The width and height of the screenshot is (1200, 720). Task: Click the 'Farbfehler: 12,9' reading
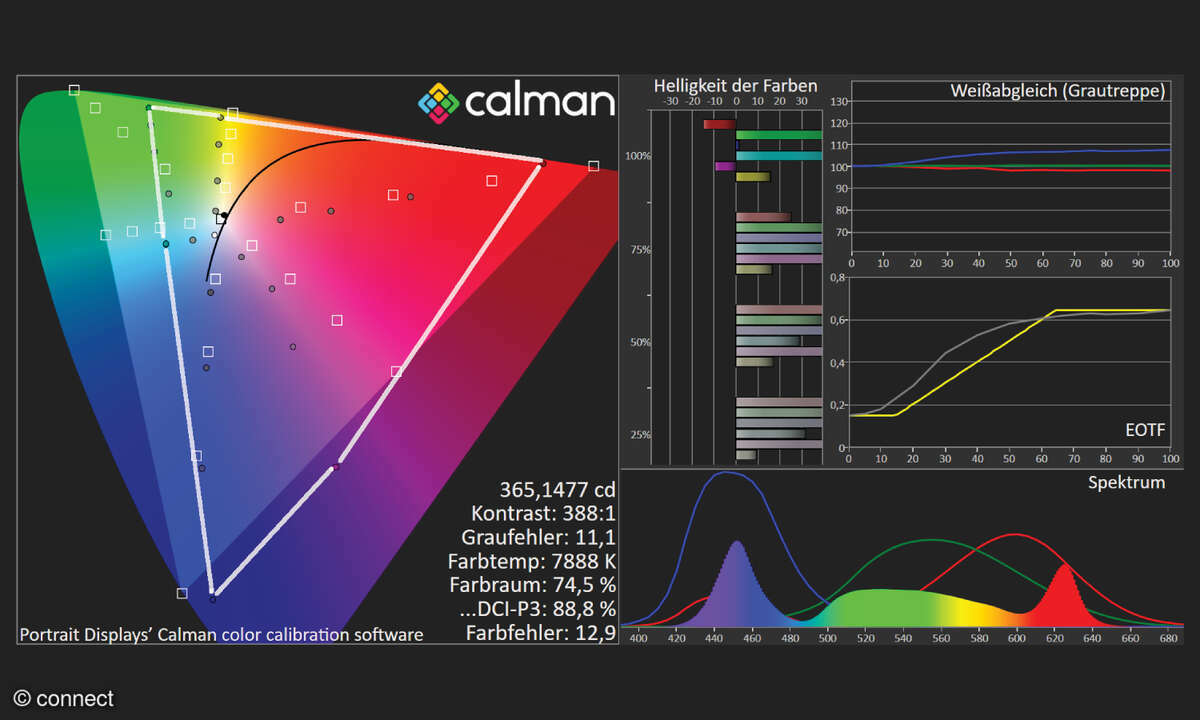point(541,632)
